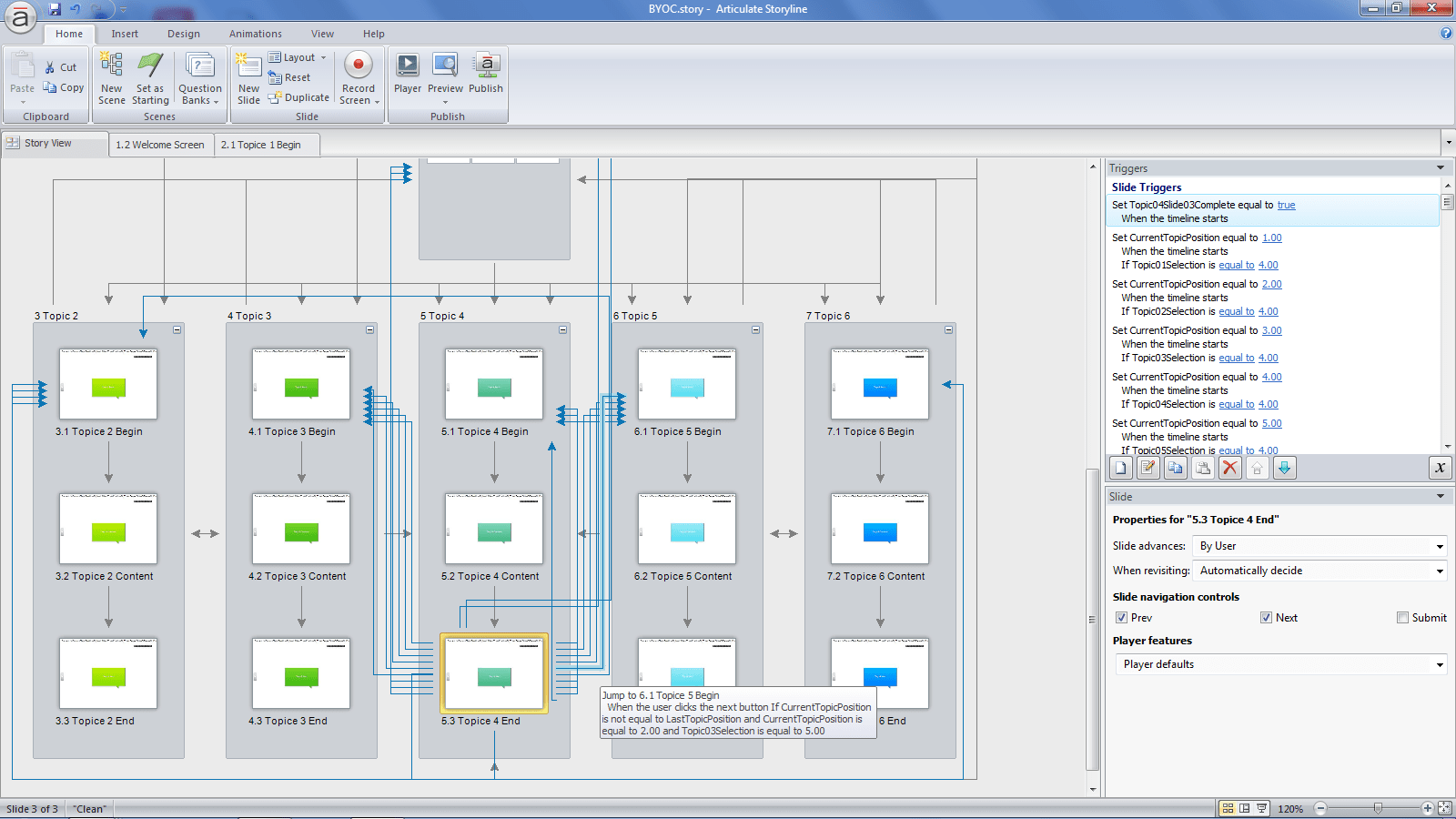Switch to the Design ribbon tab

184,34
